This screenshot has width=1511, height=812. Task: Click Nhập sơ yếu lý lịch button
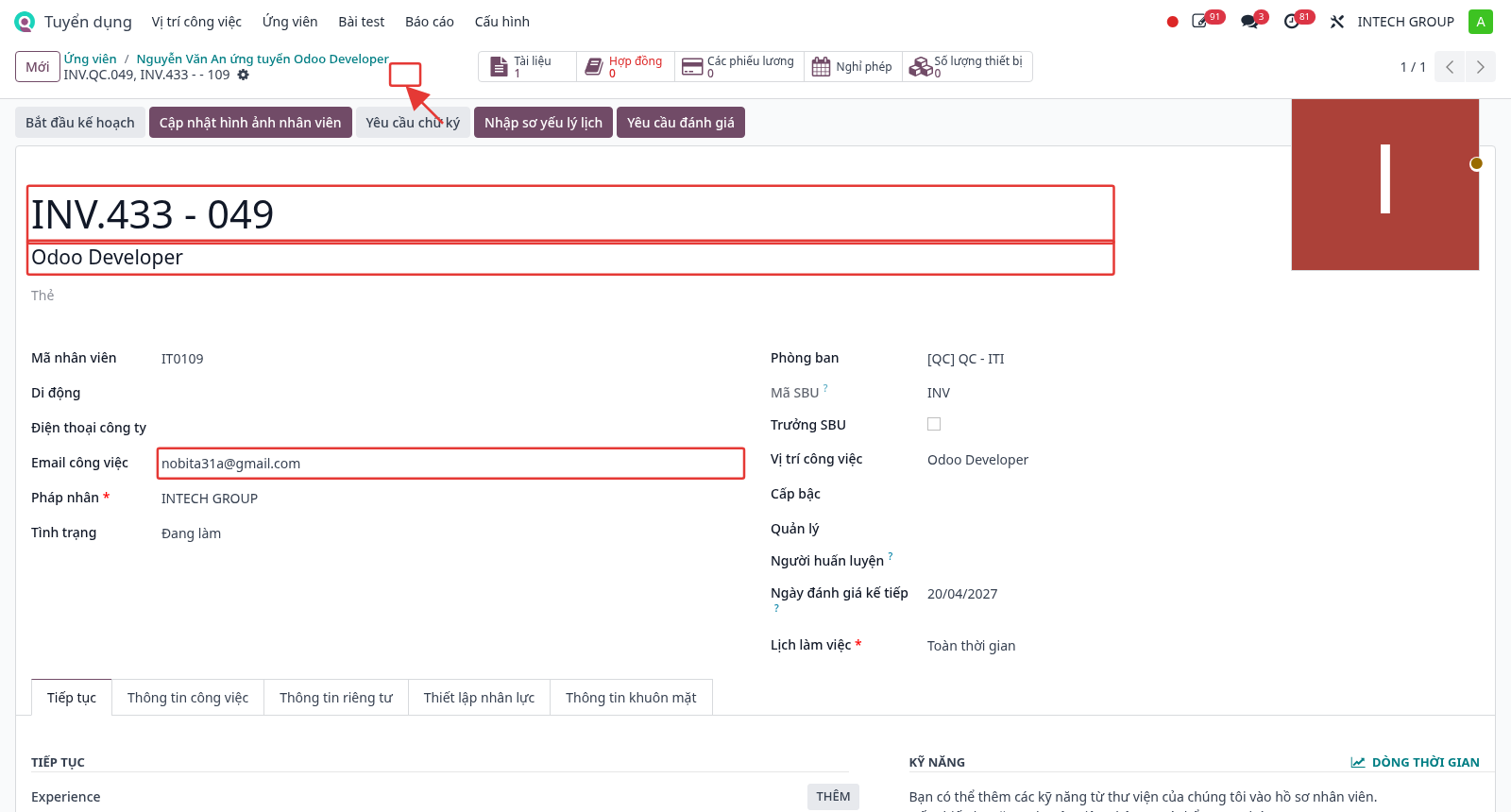point(543,123)
